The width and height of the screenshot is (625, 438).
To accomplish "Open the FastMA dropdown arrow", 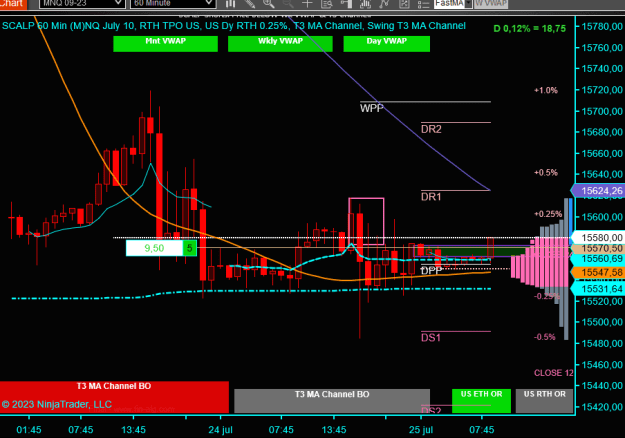I will (469, 4).
